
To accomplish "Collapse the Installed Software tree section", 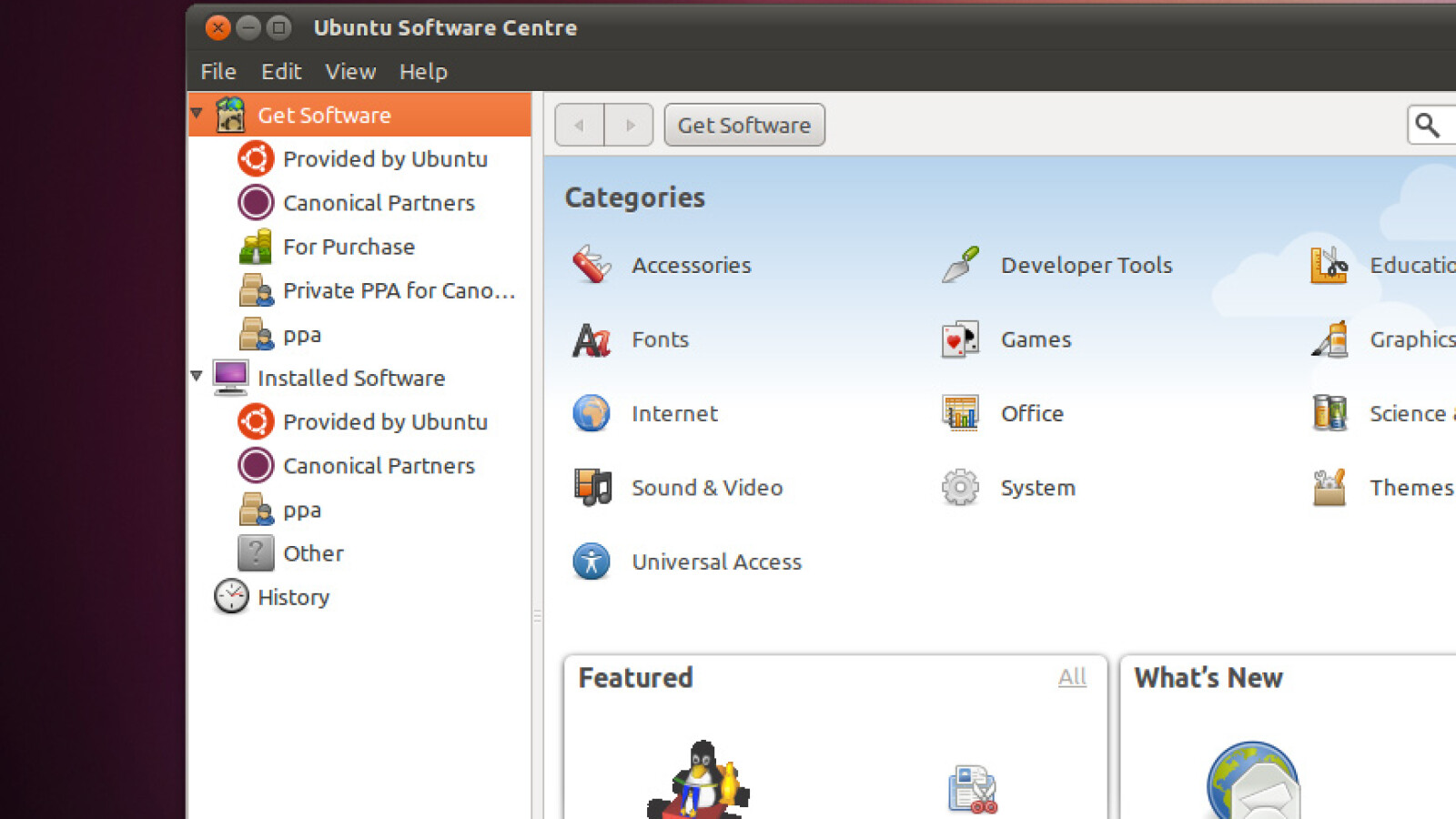I will [x=197, y=376].
